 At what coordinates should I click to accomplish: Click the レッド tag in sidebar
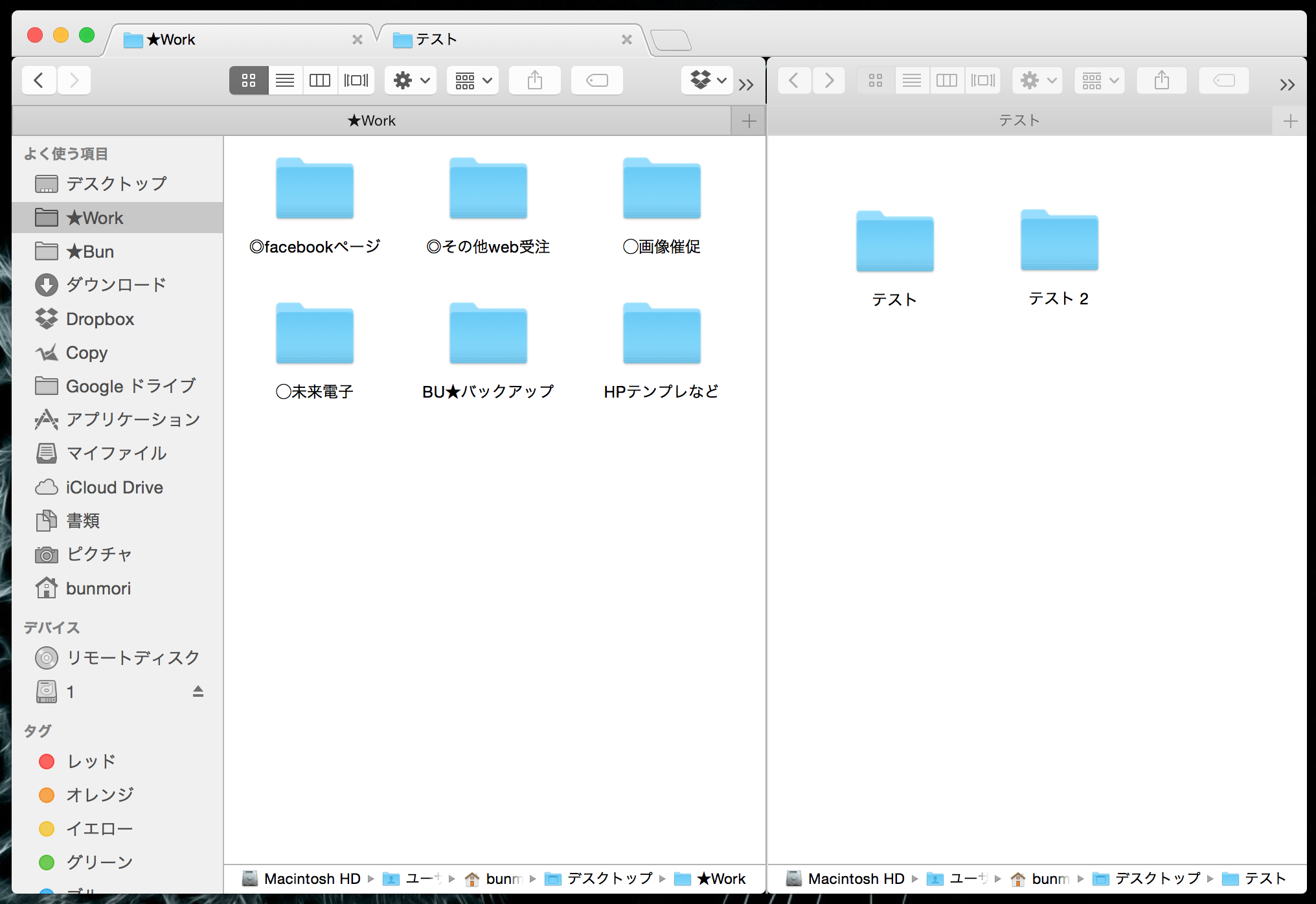[x=87, y=761]
